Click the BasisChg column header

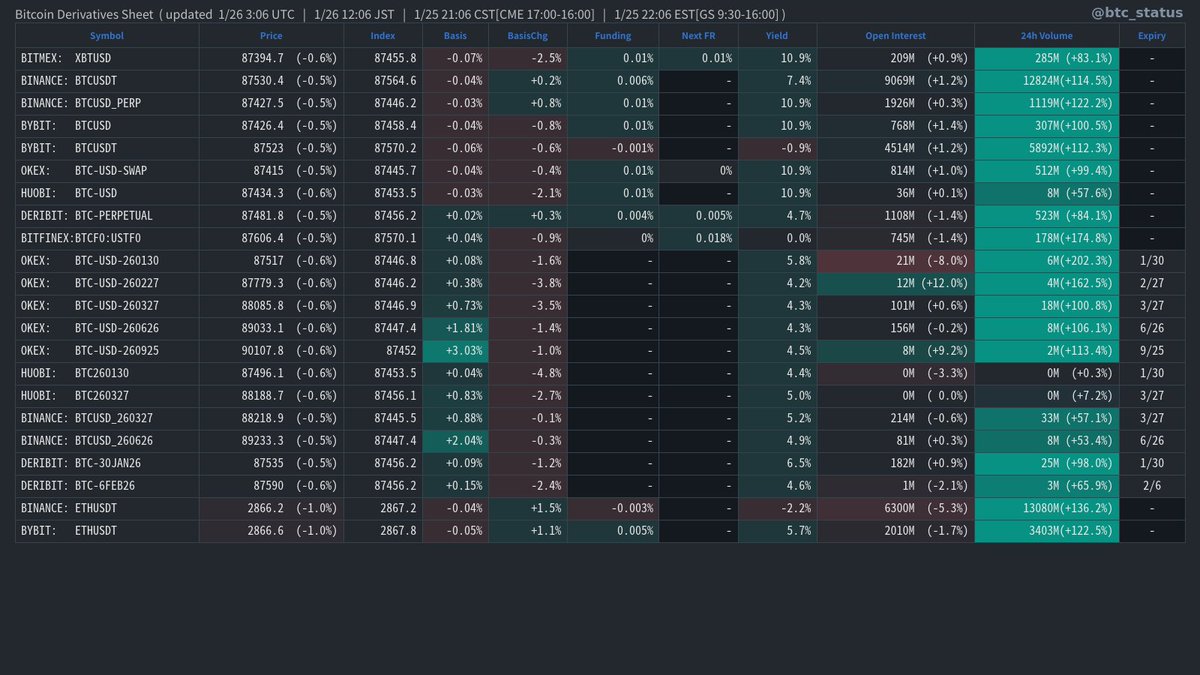click(527, 36)
